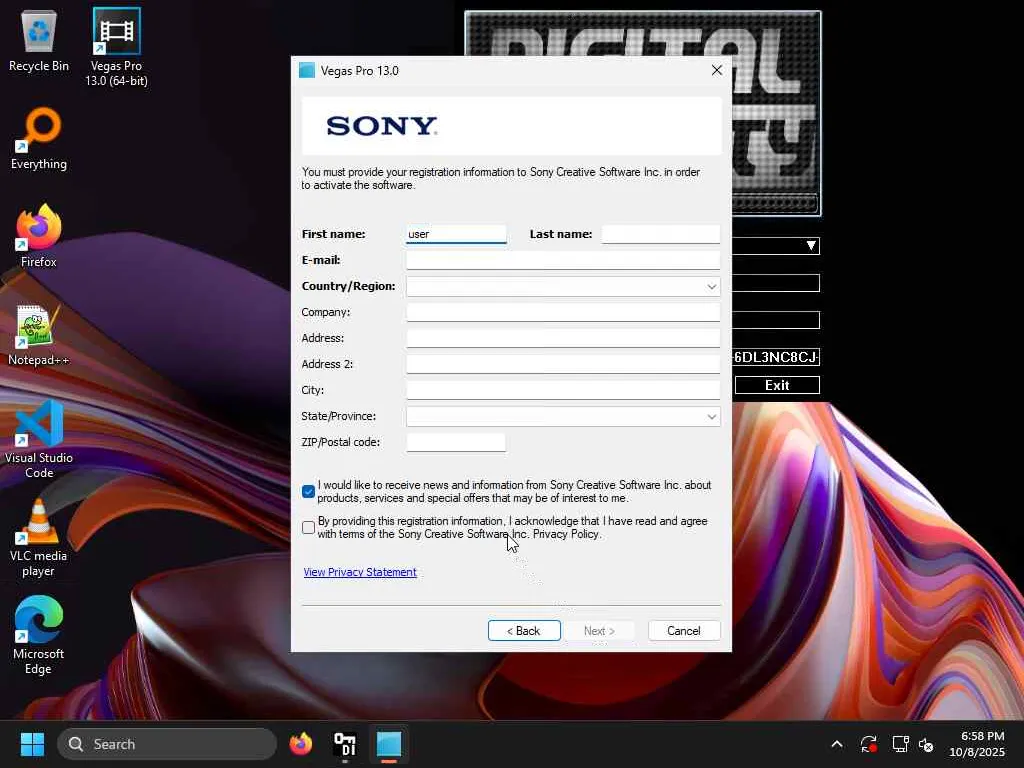Click the Vegas Pro 13.0 title bar icon
1024x768 pixels.
(307, 71)
